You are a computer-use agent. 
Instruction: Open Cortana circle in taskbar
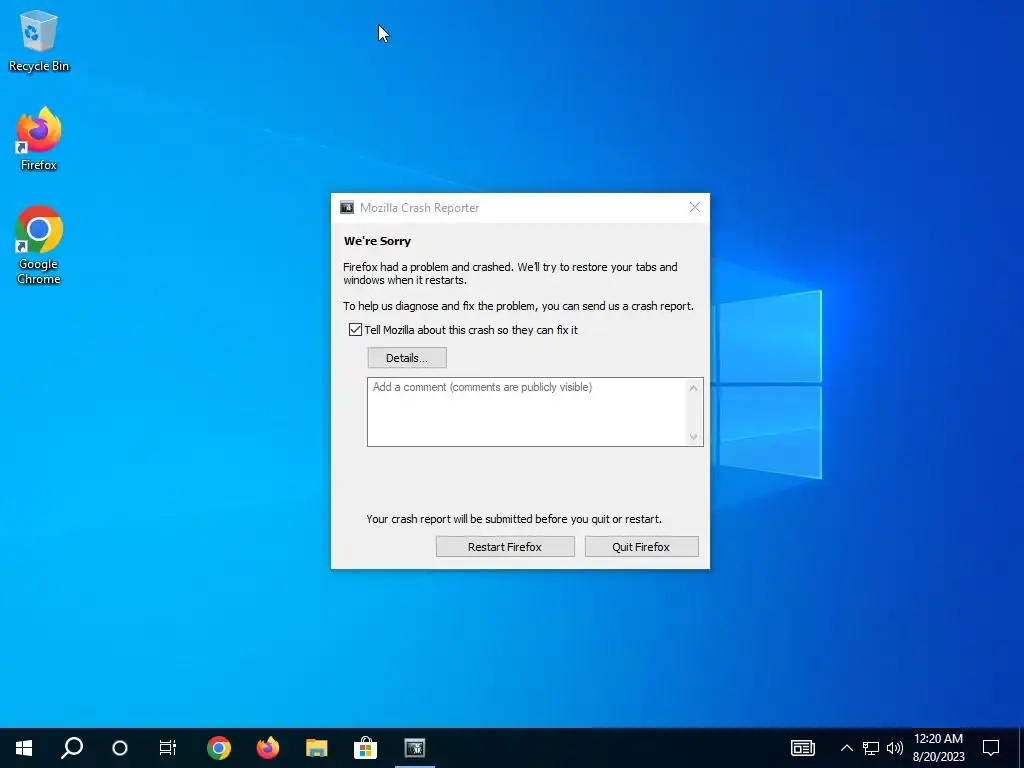120,748
